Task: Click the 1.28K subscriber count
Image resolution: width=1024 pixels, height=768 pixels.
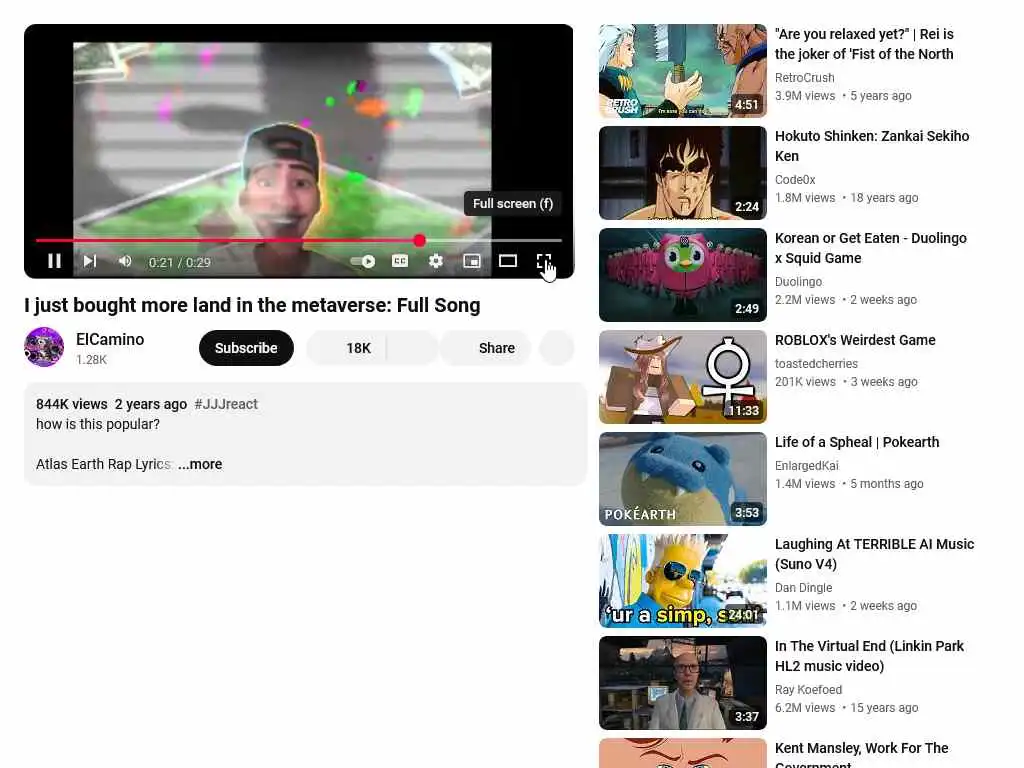Action: pos(91,360)
